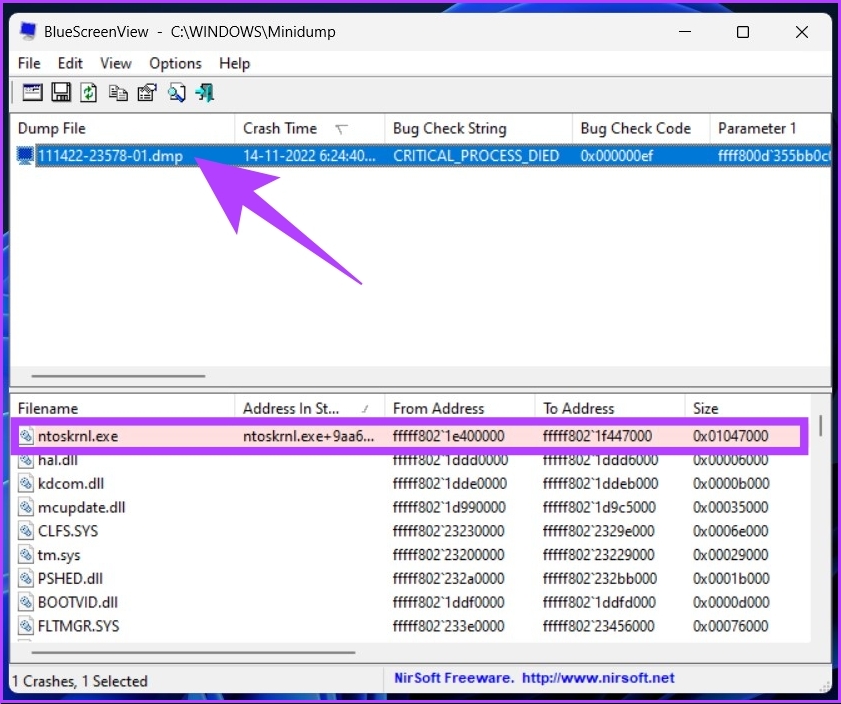Click the file icon next to kdcom.dll
Image resolution: width=841 pixels, height=704 pixels.
(x=26, y=484)
